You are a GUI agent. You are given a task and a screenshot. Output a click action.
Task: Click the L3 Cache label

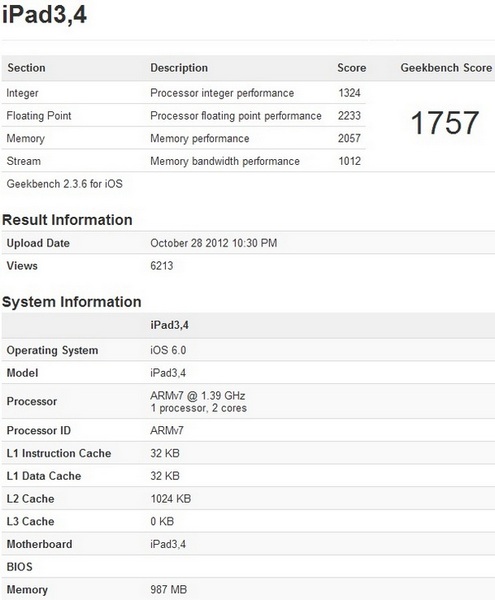point(31,521)
